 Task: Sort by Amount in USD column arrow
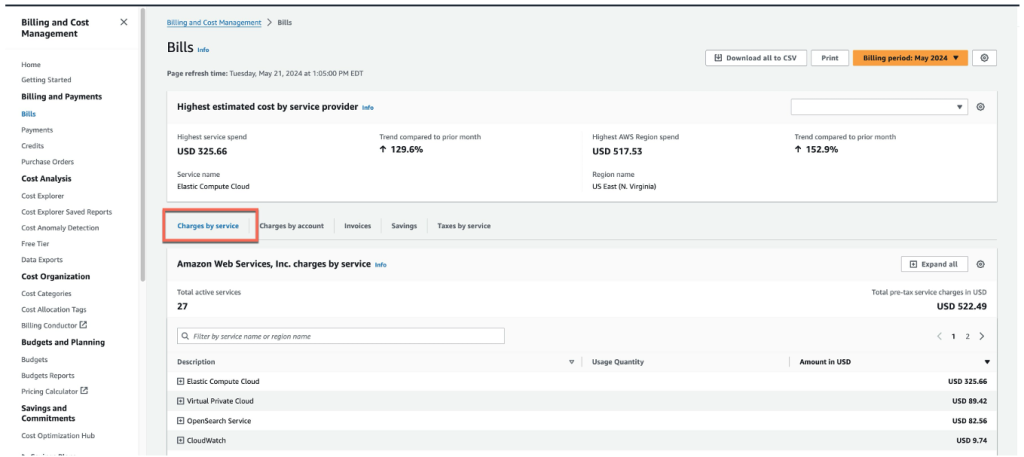click(987, 362)
